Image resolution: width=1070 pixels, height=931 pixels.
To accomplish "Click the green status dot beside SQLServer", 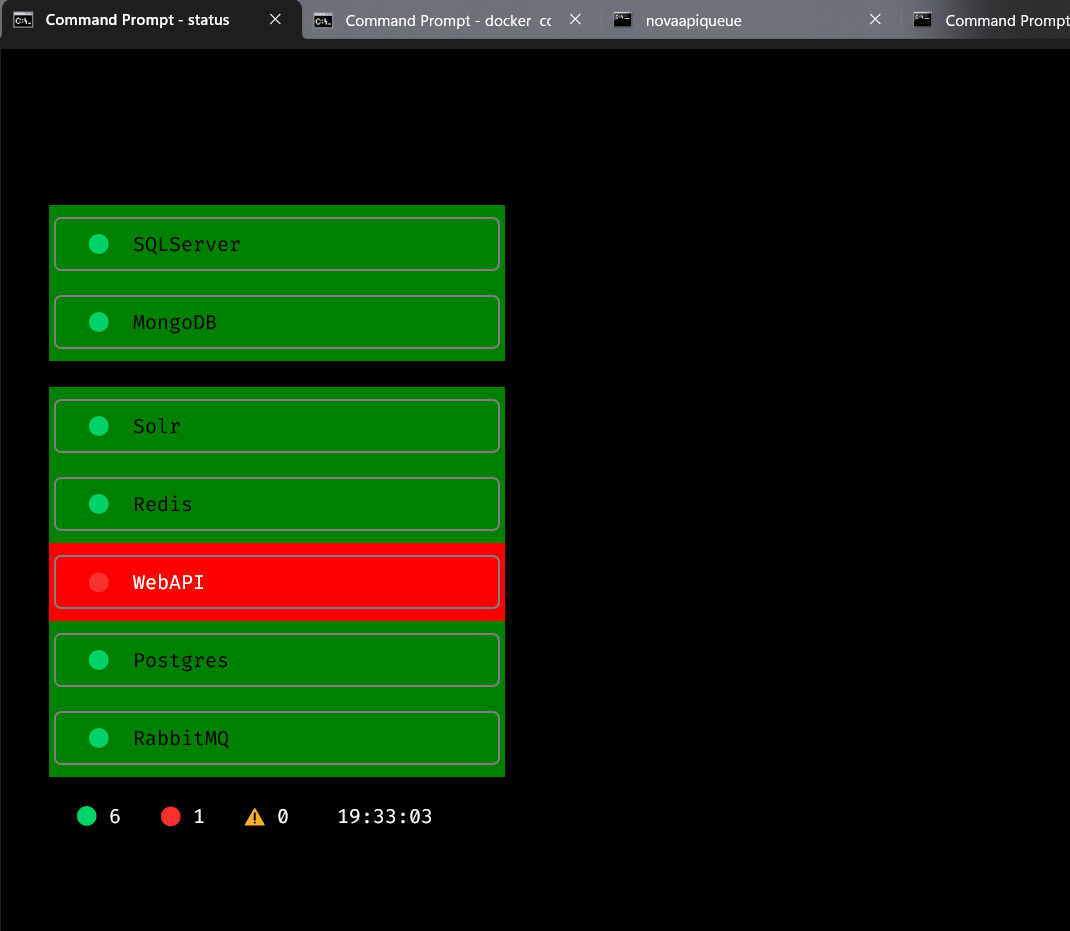I will pos(98,244).
